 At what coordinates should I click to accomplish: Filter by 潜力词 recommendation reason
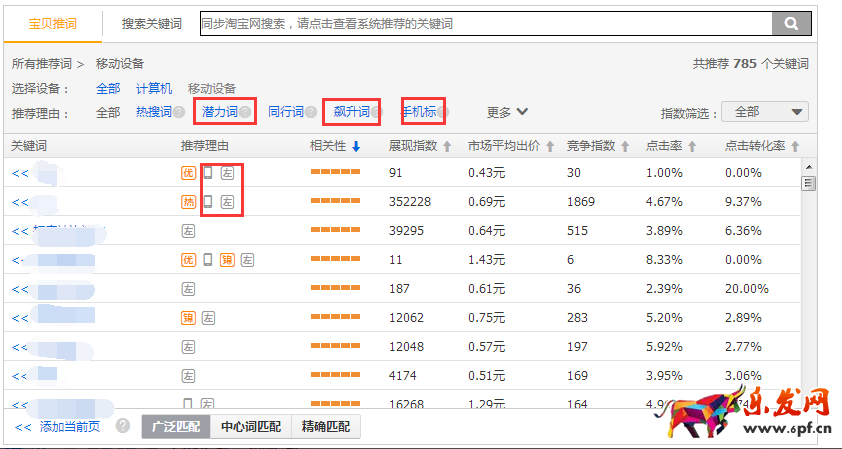220,112
